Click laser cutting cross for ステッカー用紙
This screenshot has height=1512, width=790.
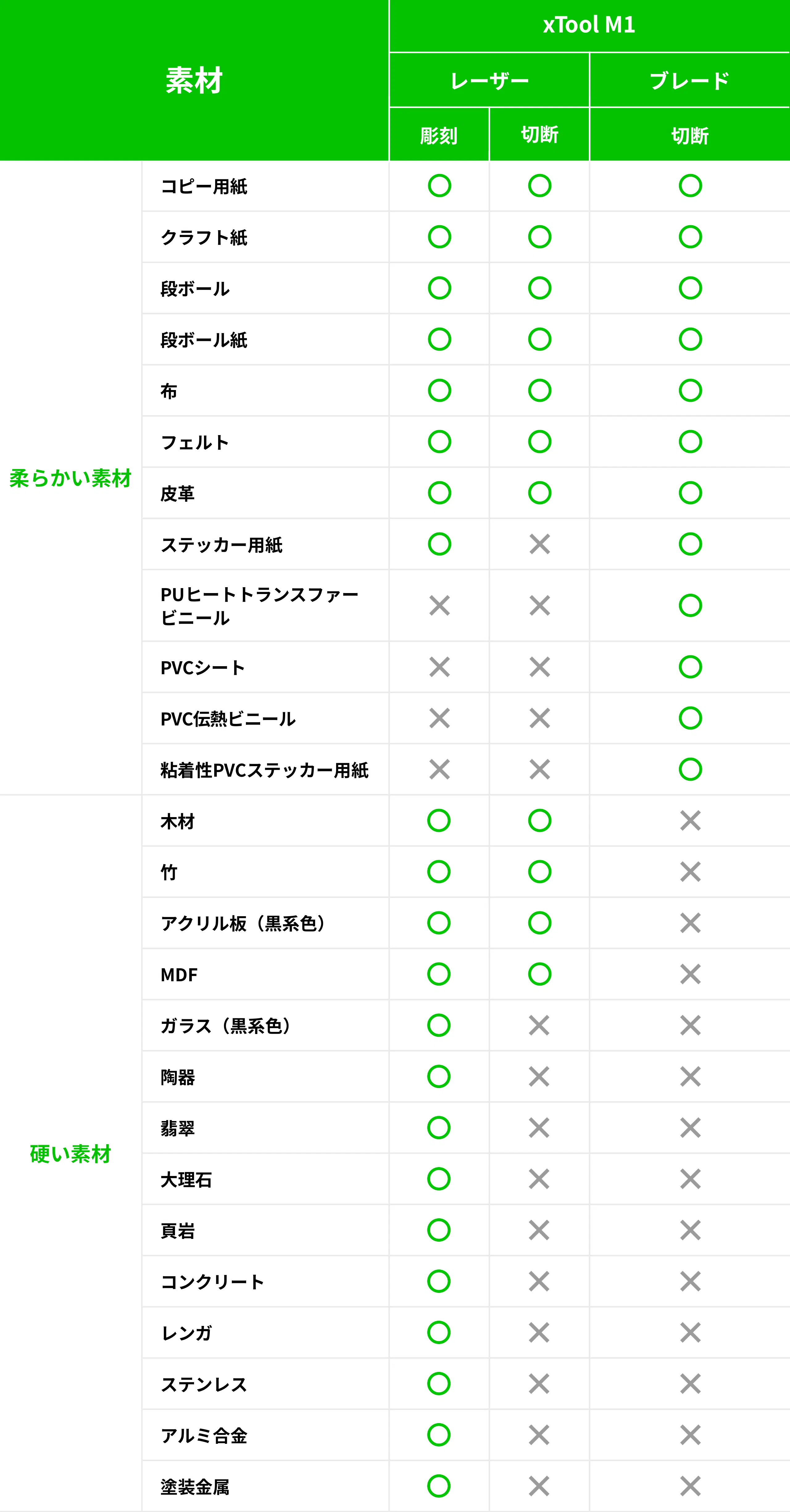(539, 544)
